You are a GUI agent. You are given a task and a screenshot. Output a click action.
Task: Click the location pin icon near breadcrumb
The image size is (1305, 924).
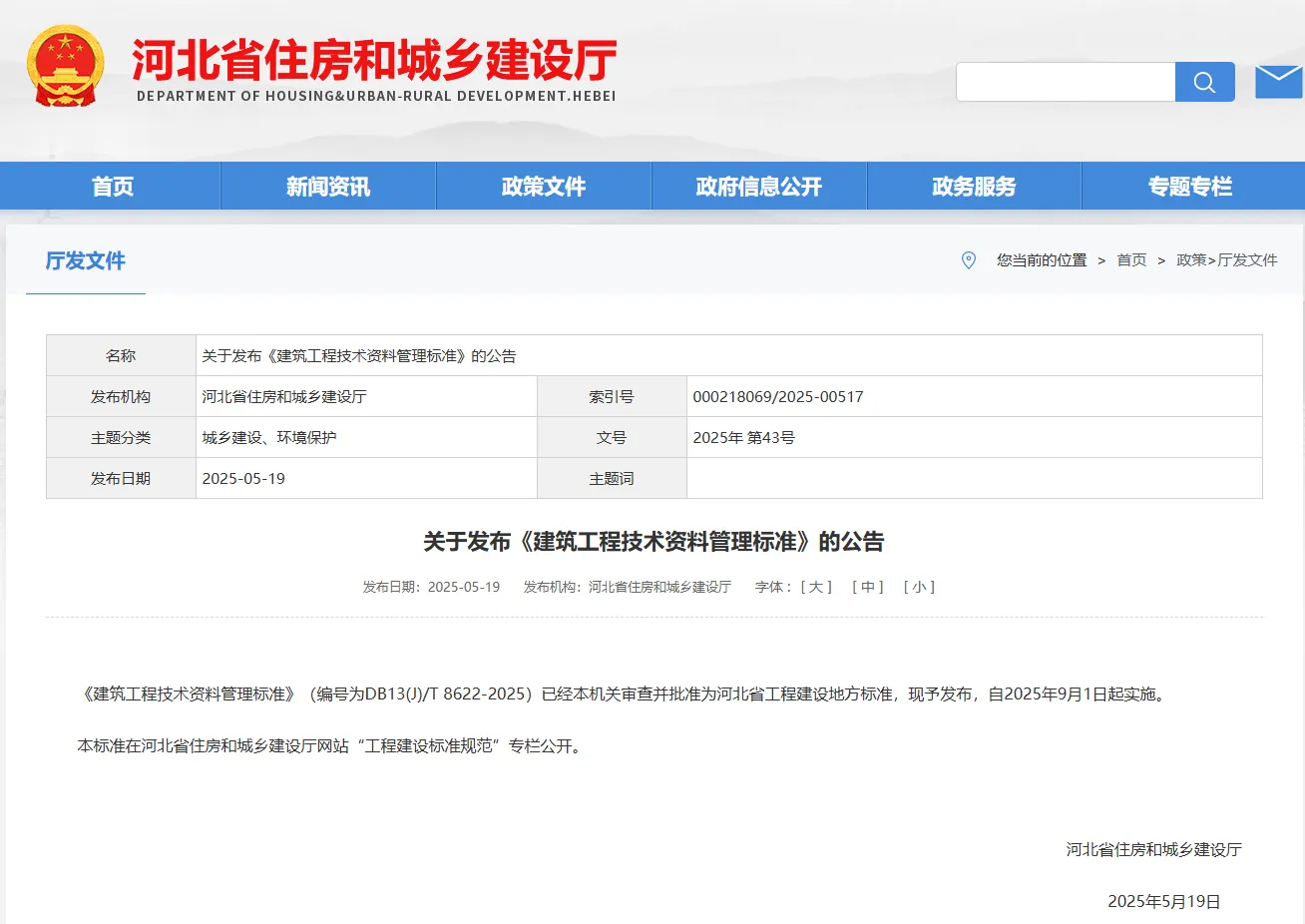(x=968, y=260)
